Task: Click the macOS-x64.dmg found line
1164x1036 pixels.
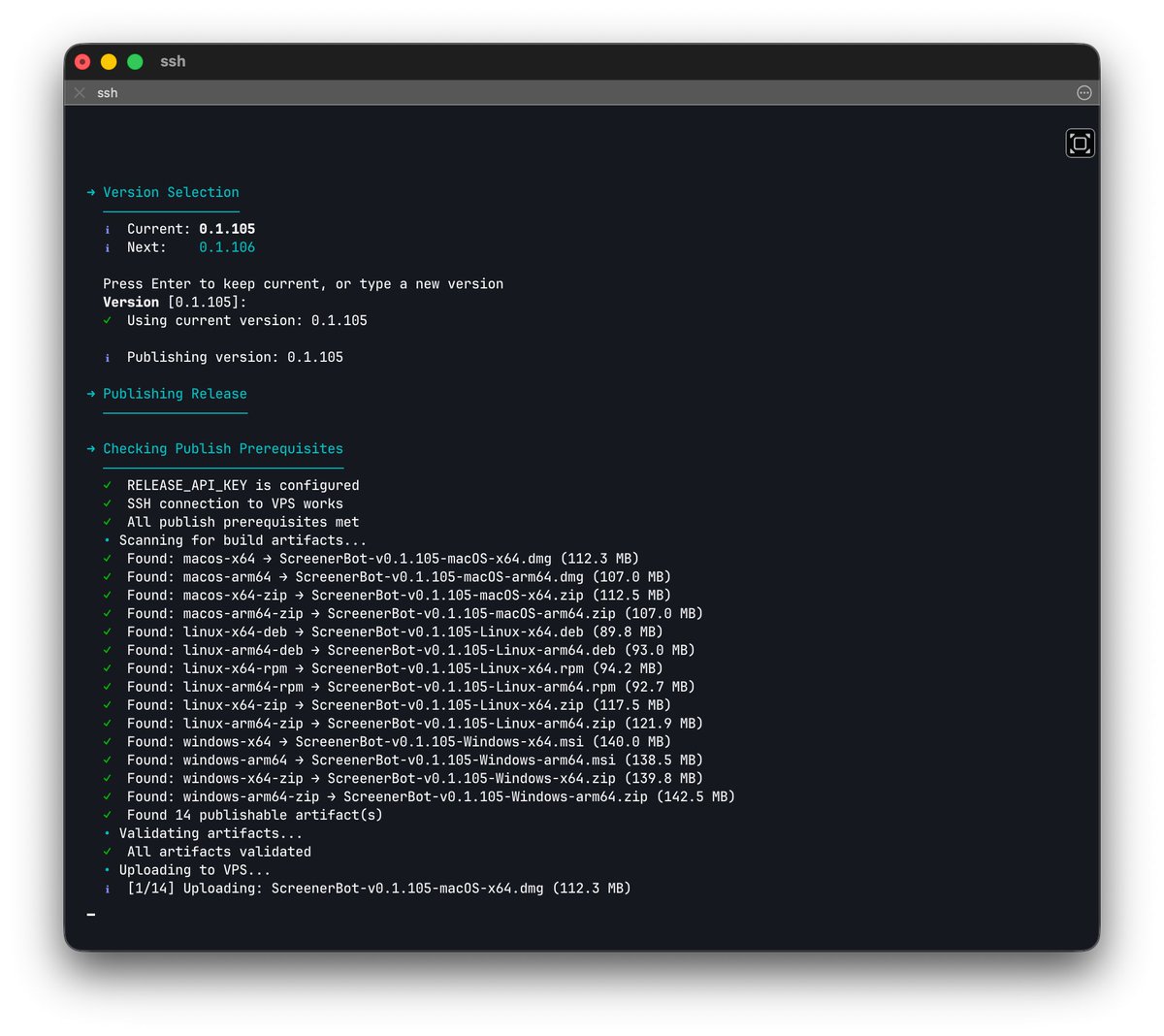Action: pos(383,559)
